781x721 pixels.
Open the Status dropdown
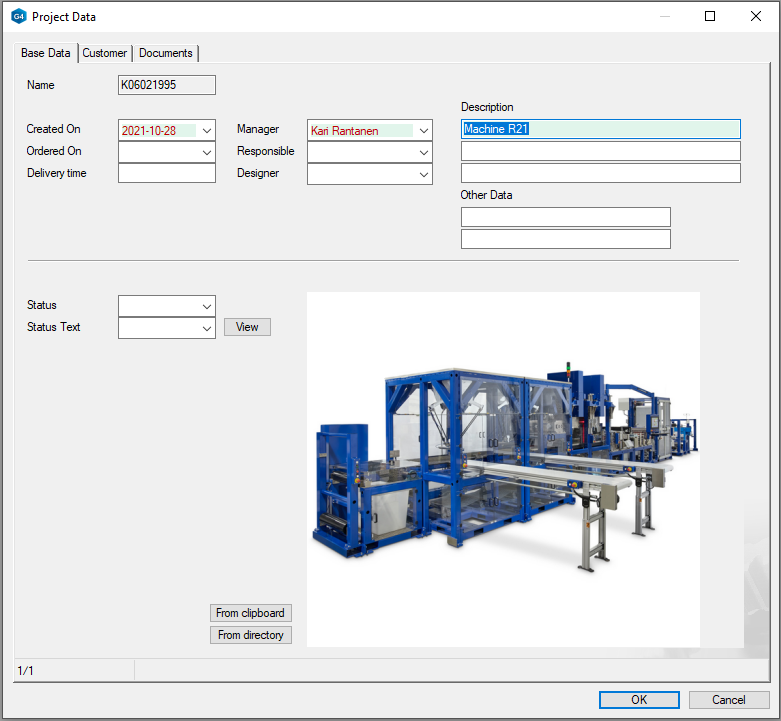[x=206, y=306]
